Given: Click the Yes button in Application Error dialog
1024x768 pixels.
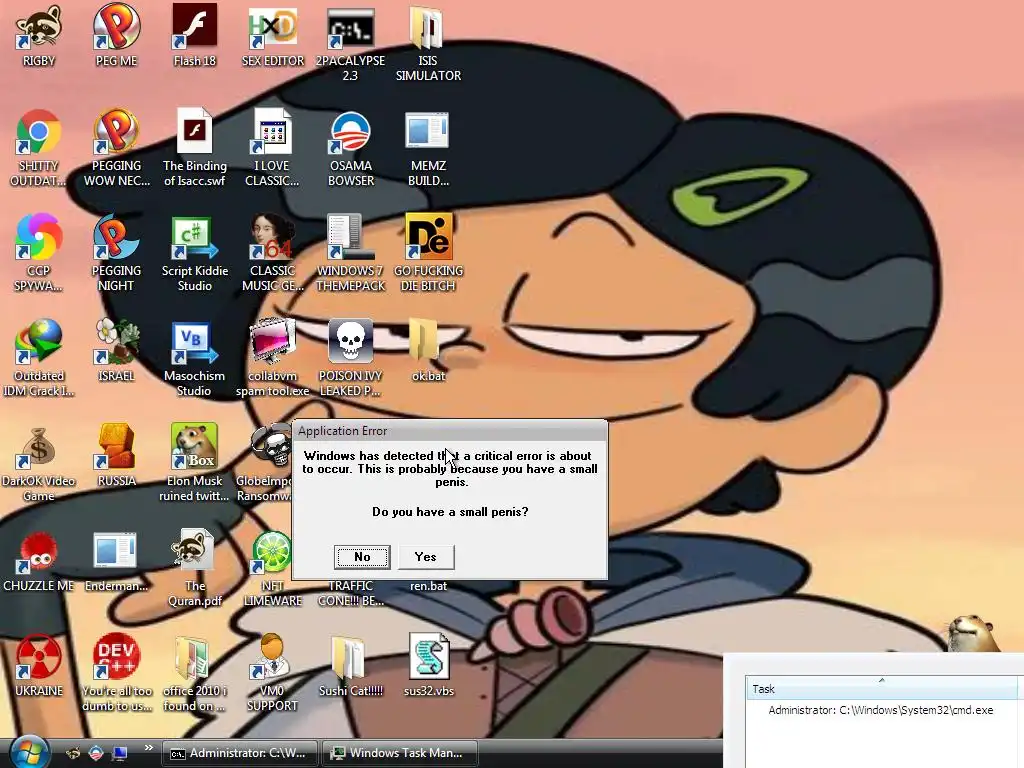Looking at the screenshot, I should pos(426,557).
